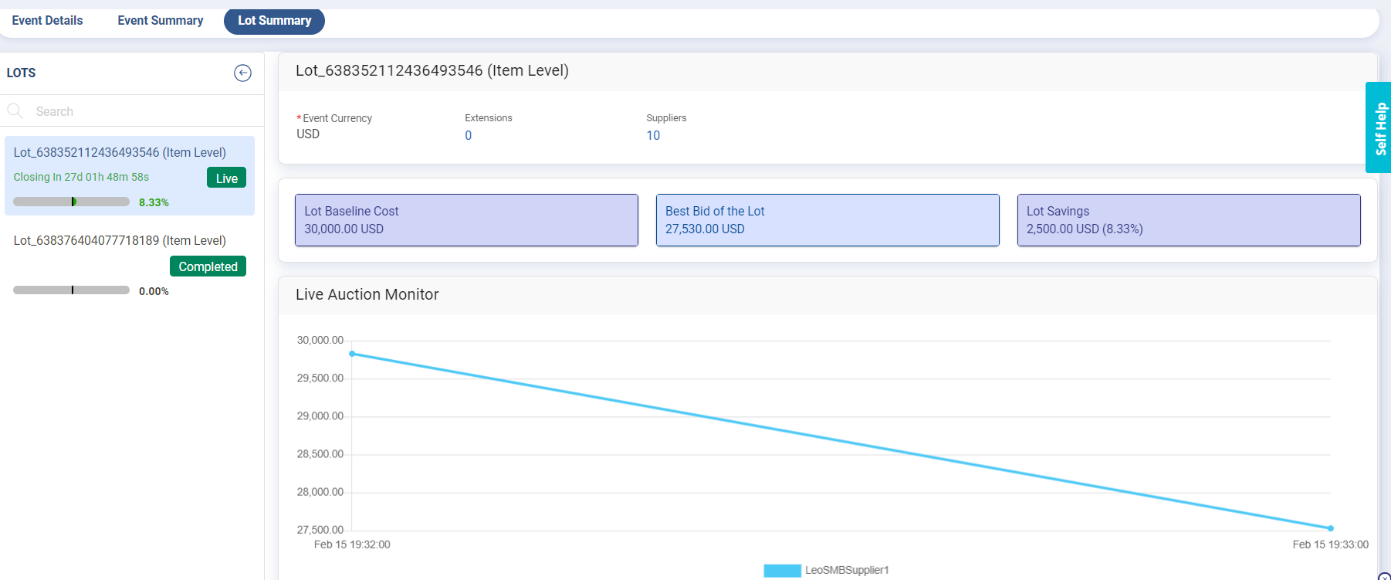Select lot ending in 718189 in list
This screenshot has height=580, width=1391.
pyautogui.click(x=120, y=241)
